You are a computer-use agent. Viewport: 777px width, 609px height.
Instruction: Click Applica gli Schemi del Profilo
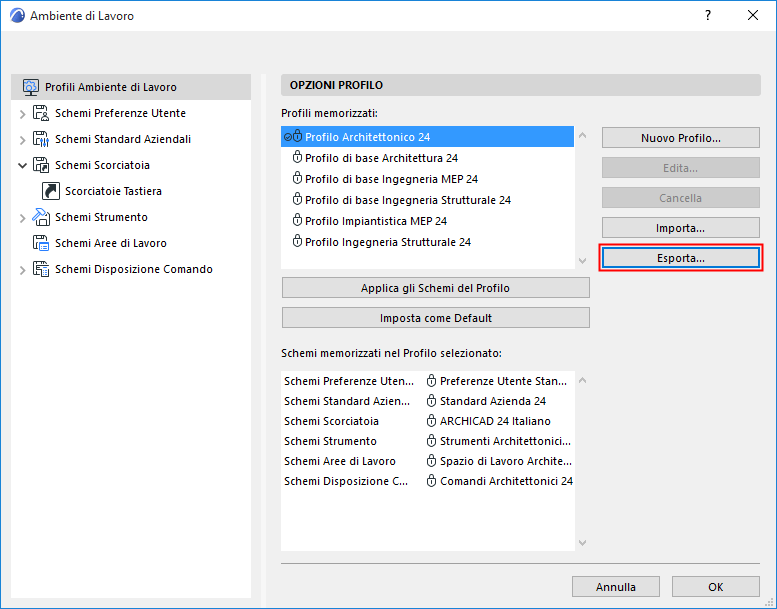tap(435, 288)
